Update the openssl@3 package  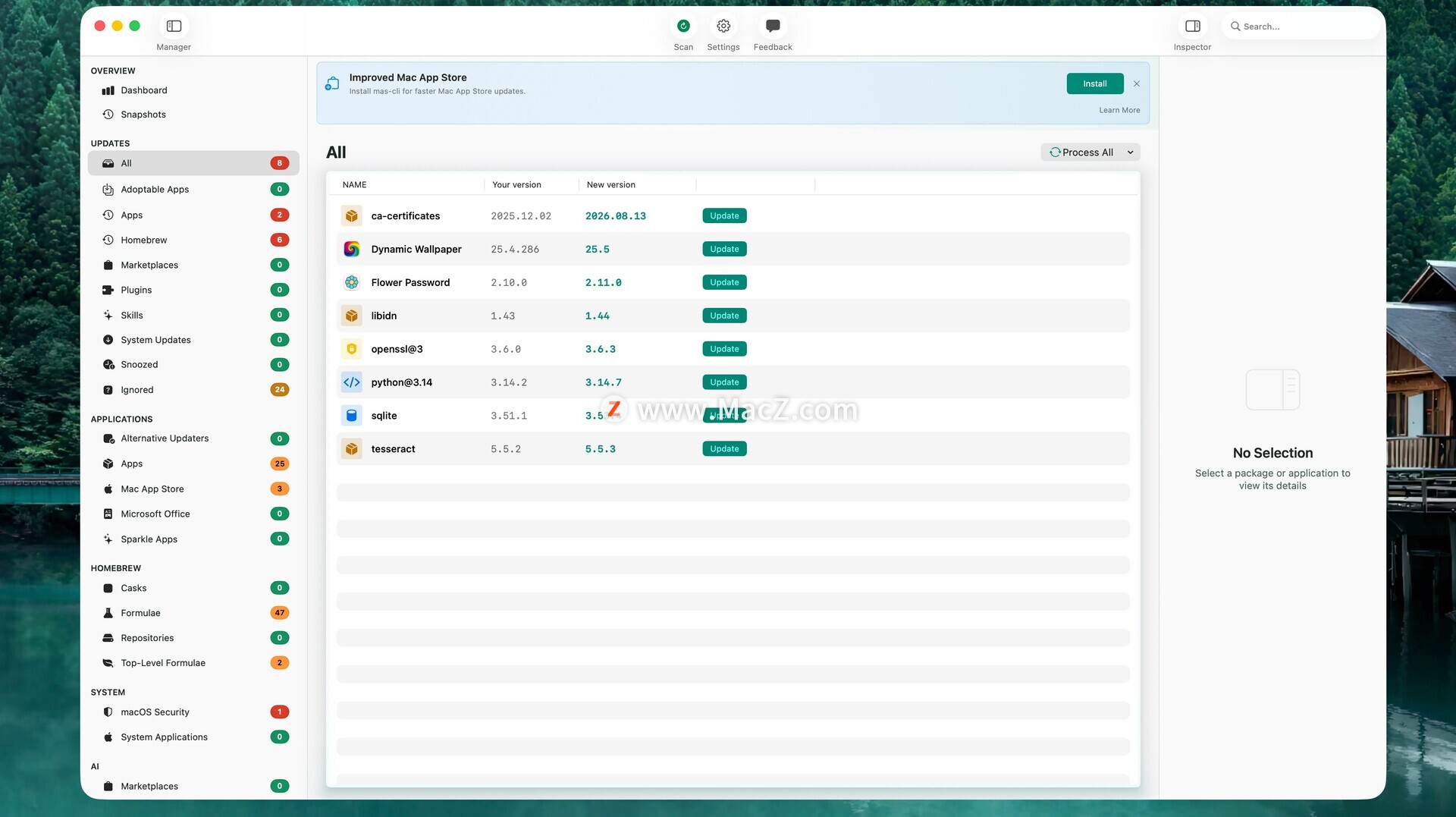pos(724,350)
